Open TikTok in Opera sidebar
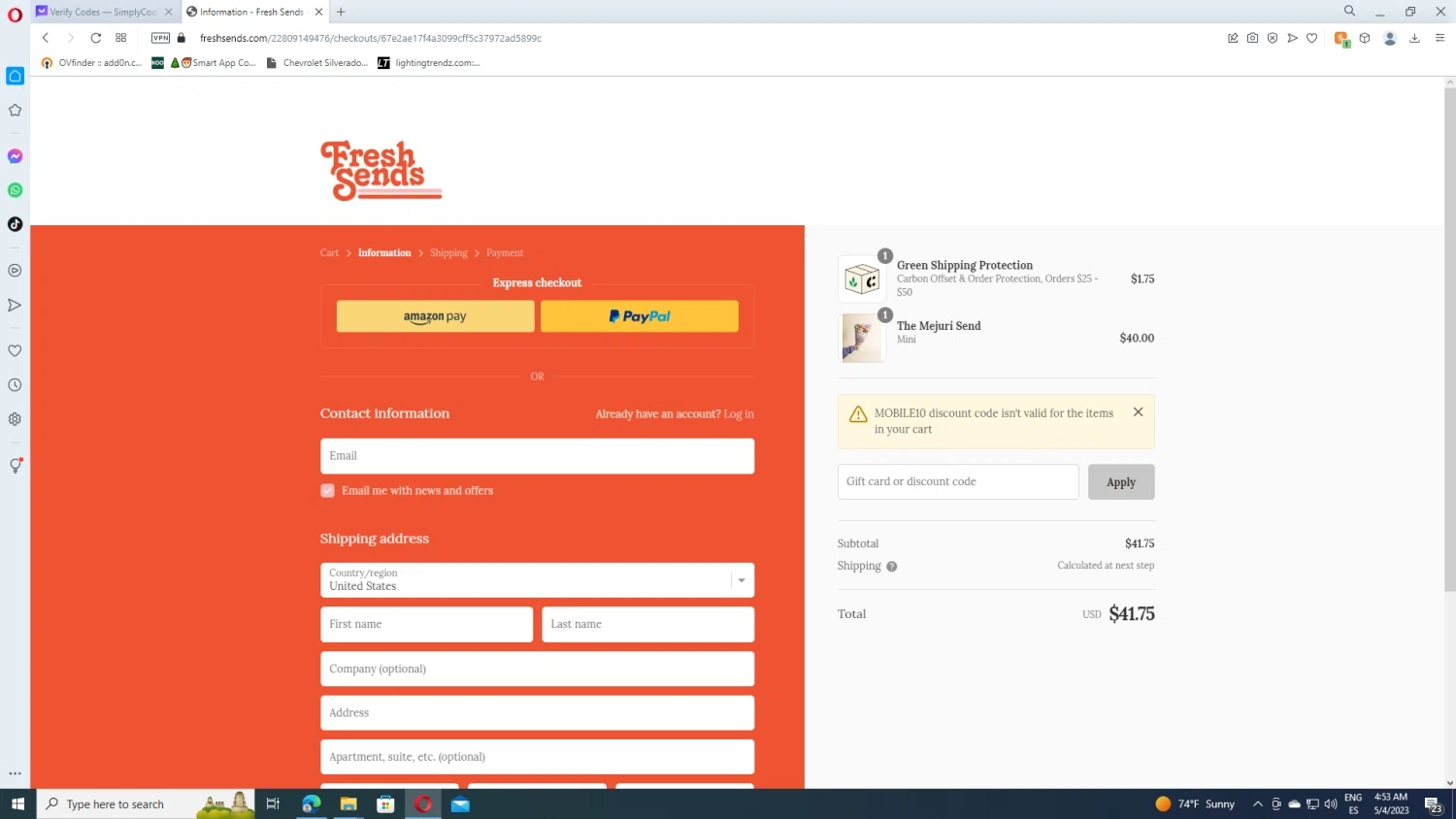Screen dimensions: 1456x819 (x=15, y=224)
